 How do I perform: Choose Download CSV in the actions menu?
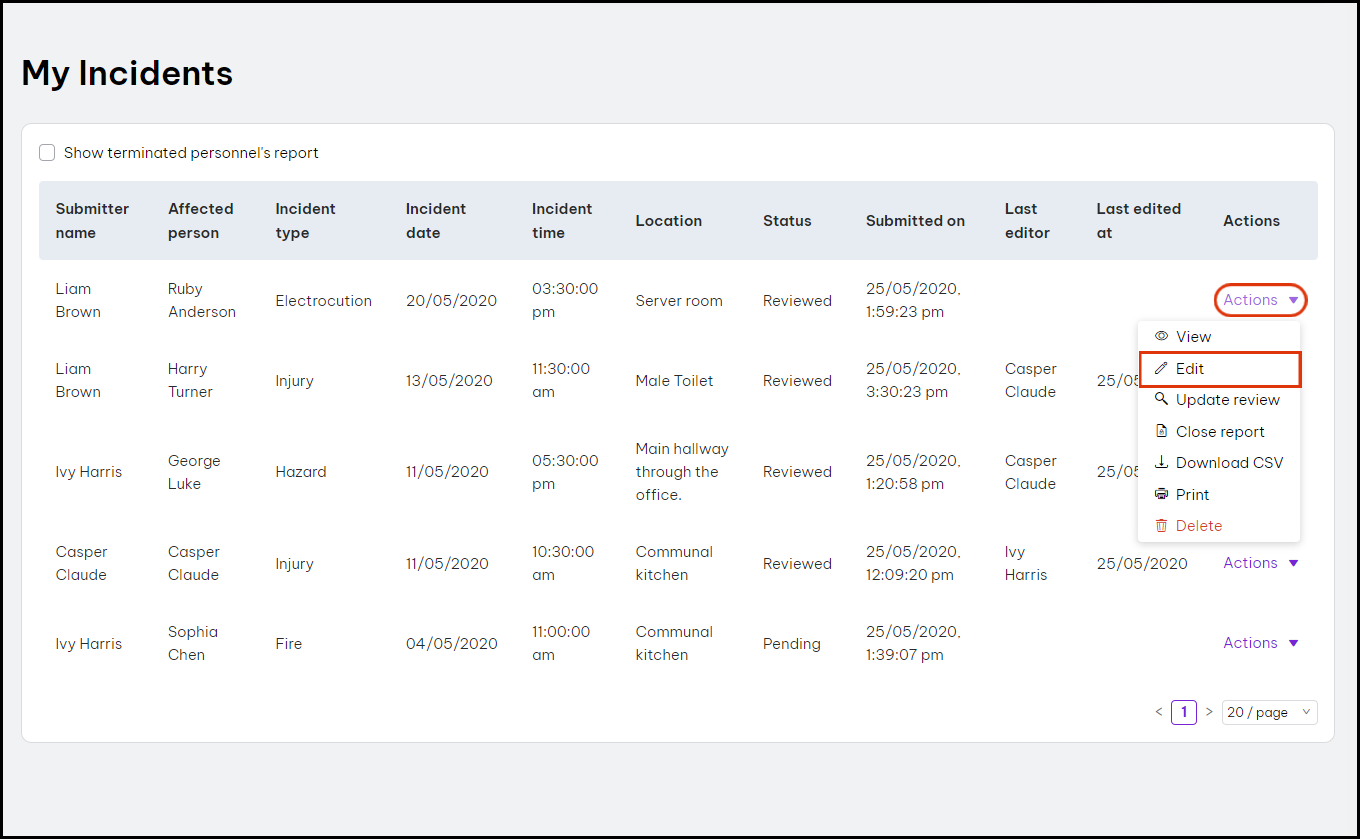coord(1229,463)
